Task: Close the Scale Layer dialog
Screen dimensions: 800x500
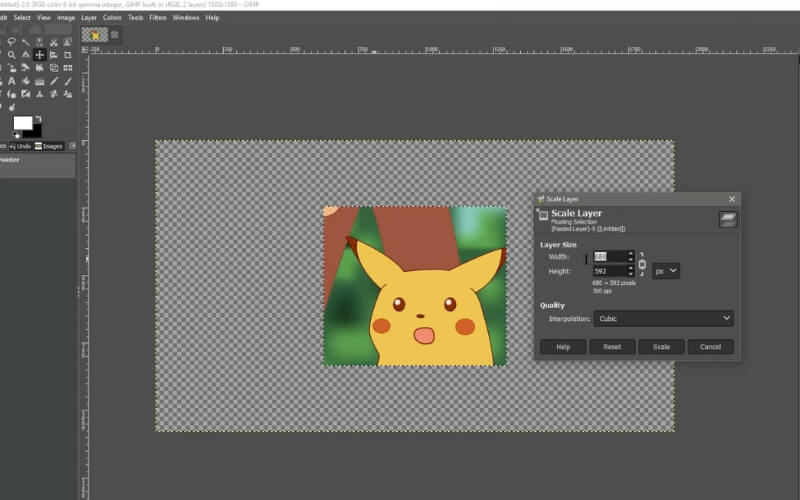Action: coord(732,199)
